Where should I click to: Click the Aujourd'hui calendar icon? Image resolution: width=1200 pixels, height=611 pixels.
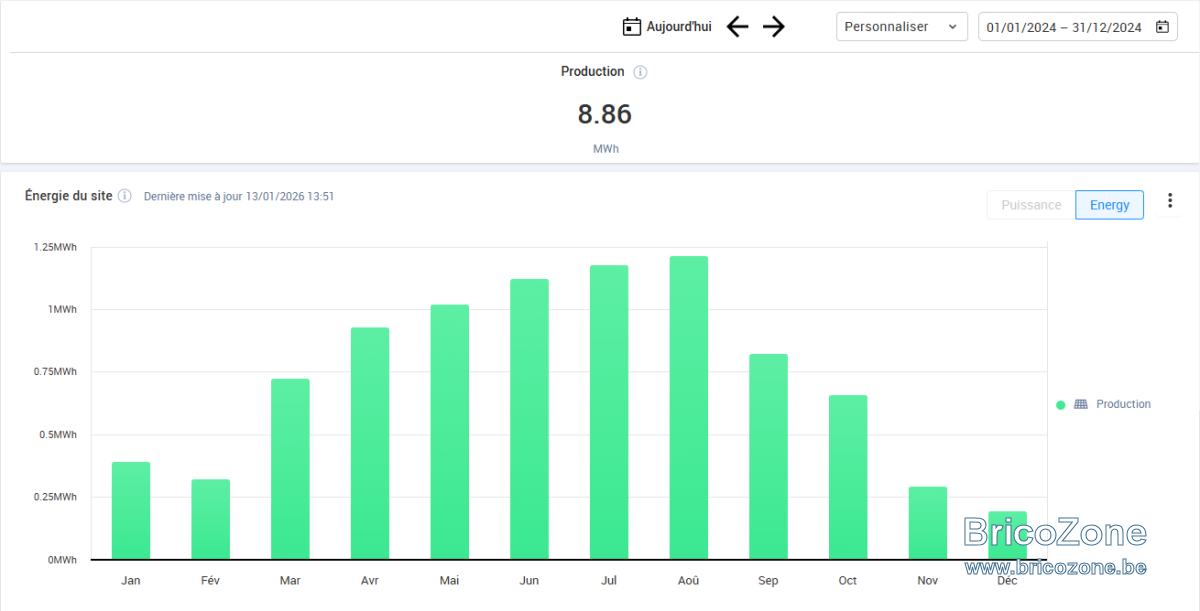(x=631, y=27)
